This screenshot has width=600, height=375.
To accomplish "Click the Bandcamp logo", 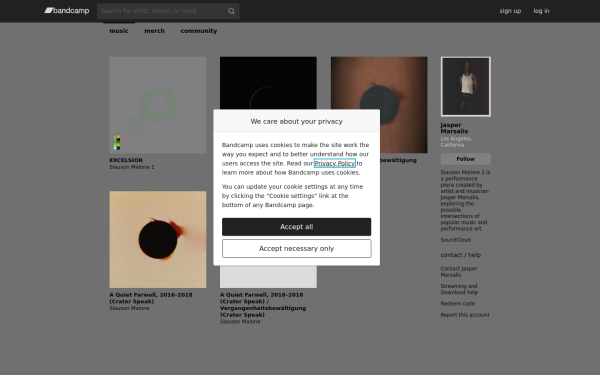I will [x=67, y=11].
